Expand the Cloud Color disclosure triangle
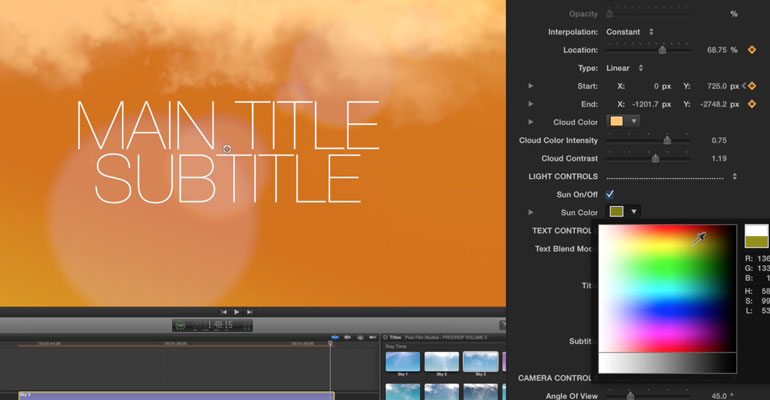The image size is (770, 400). tap(531, 122)
